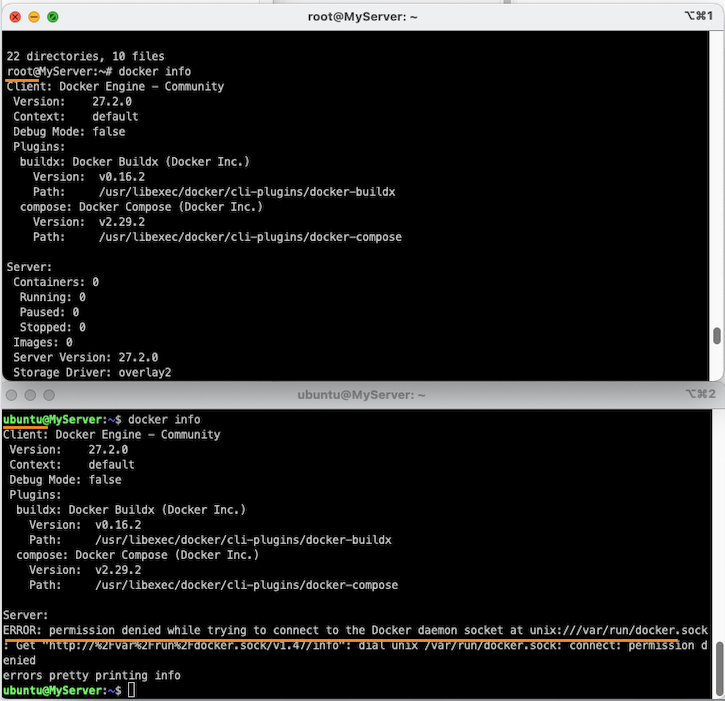Image resolution: width=725 pixels, height=701 pixels.
Task: Click the 'ERROR: permission denied' line
Action: [x=355, y=630]
